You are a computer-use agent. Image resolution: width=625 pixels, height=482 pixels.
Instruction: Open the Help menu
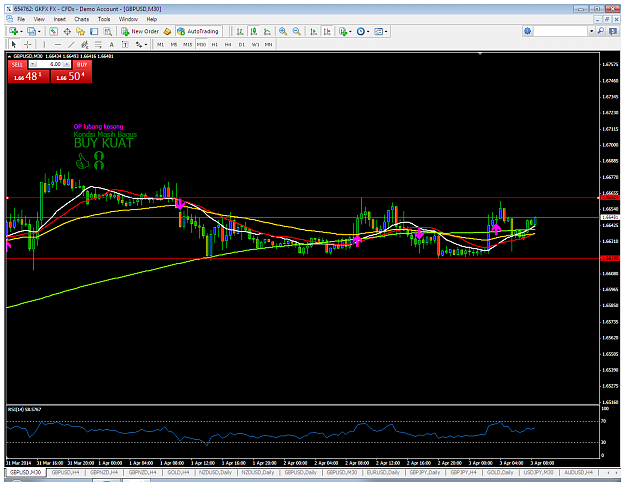(151, 19)
